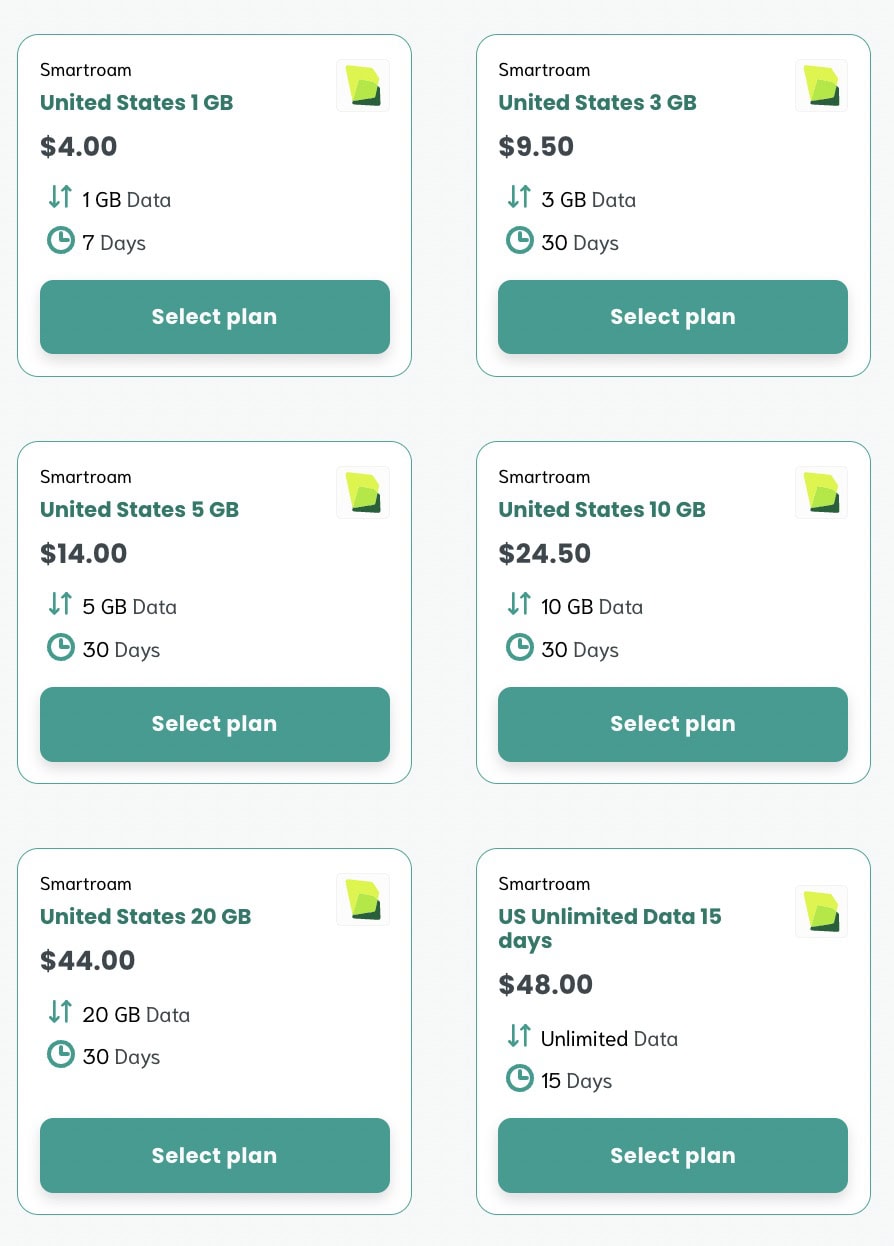
Task: Click the clock icon showing 15 Days validity
Action: pyautogui.click(x=519, y=1078)
